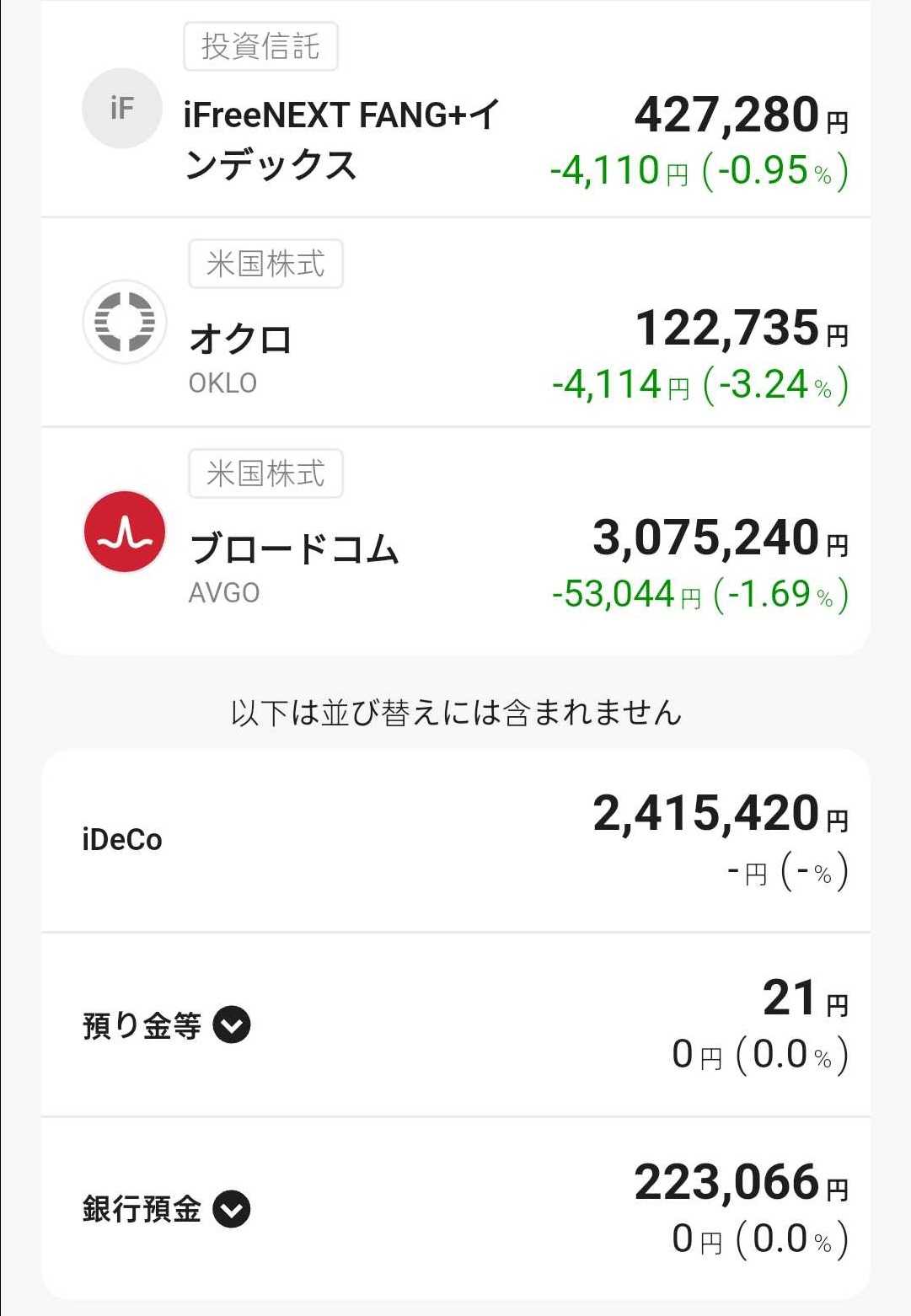
Task: Open the ブロードコム stock name
Action: pos(294,549)
